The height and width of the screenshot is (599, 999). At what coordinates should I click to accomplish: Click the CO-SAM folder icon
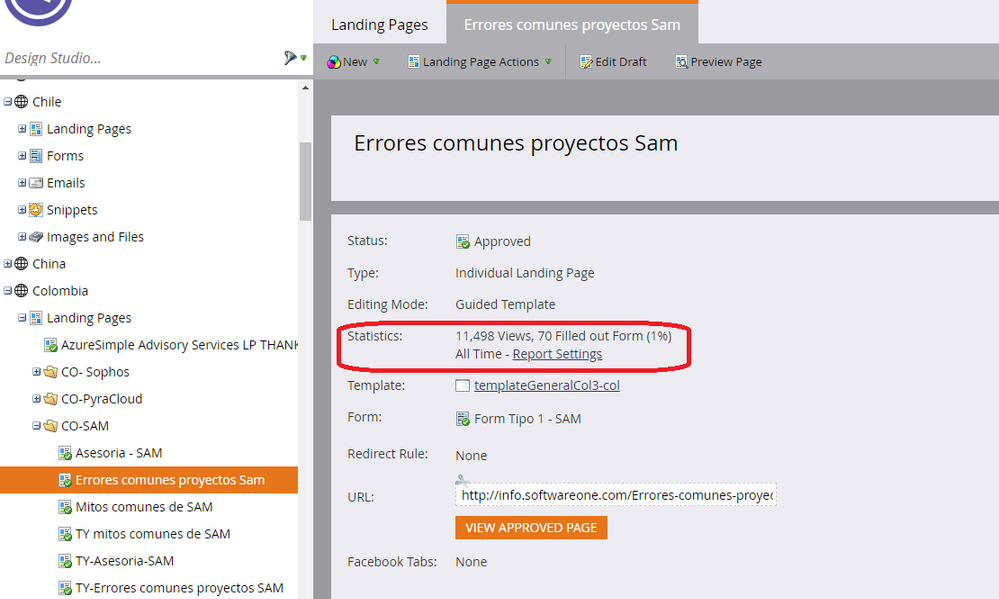(50, 426)
